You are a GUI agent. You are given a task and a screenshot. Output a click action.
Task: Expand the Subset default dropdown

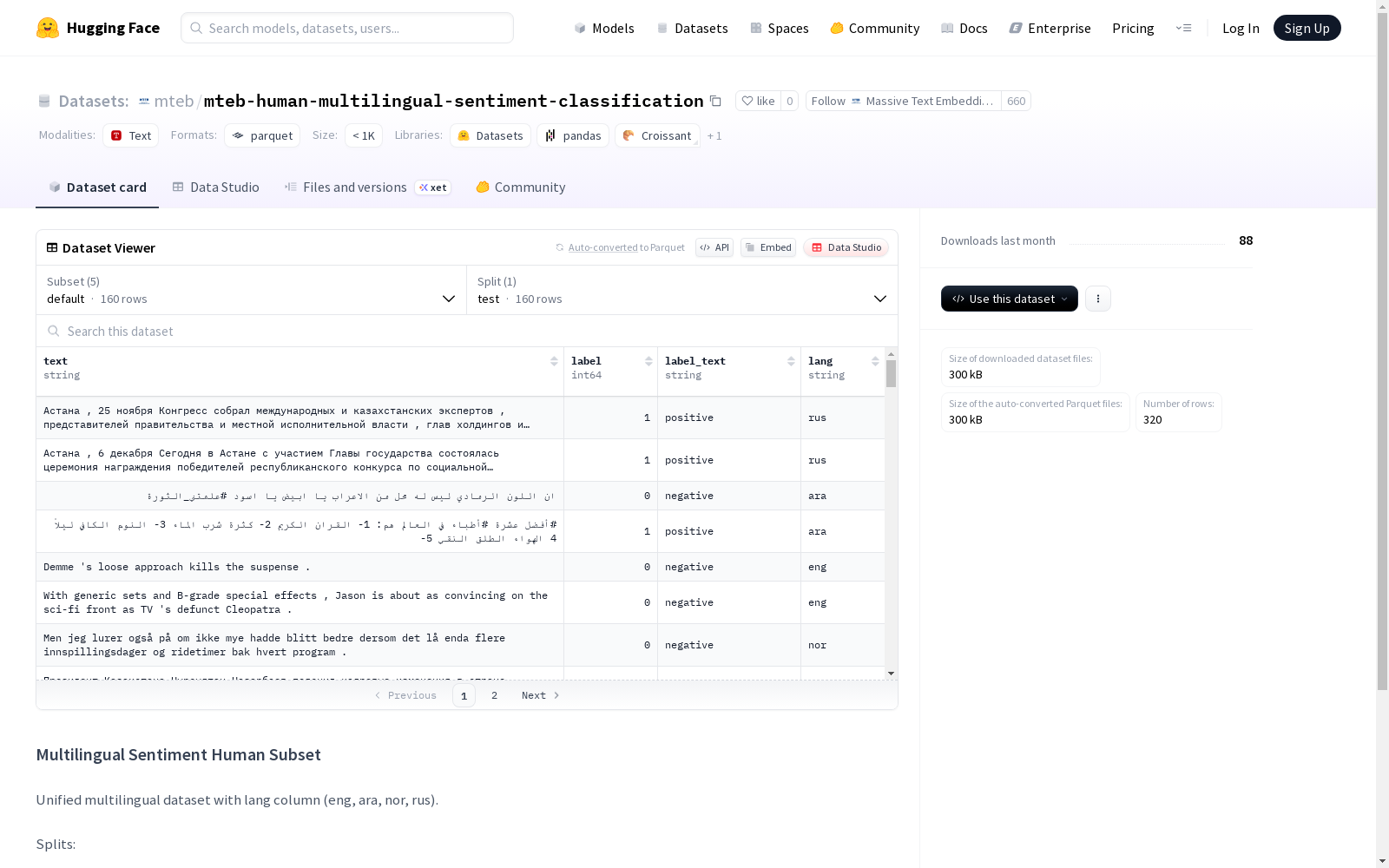tap(252, 290)
